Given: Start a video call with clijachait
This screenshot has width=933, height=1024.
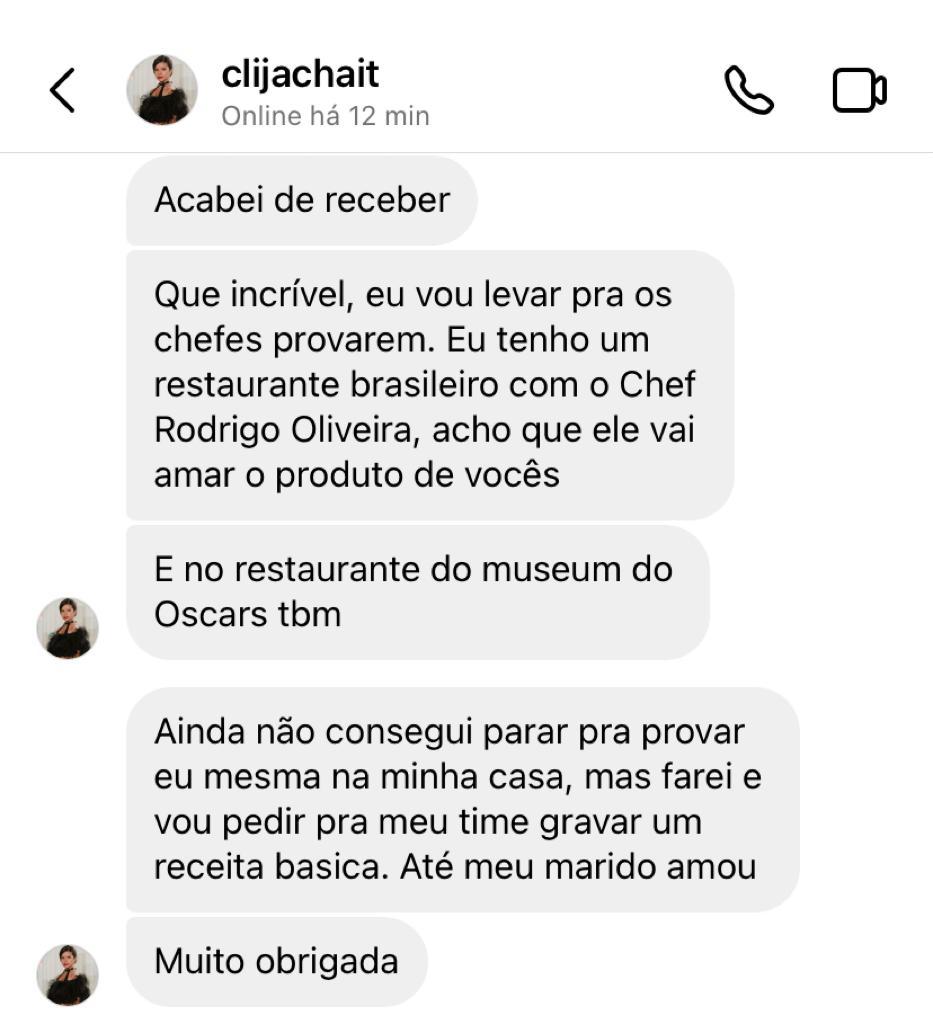Looking at the screenshot, I should click(859, 90).
